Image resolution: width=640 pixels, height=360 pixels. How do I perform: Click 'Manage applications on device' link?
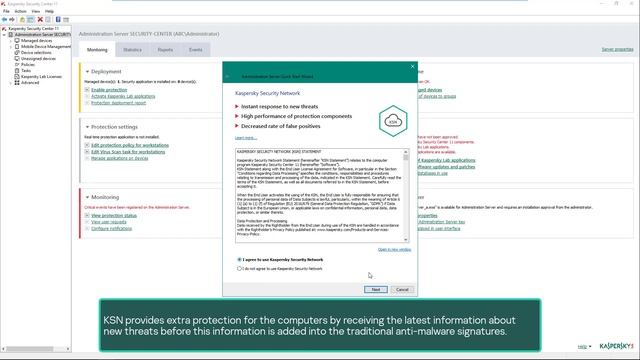120,158
